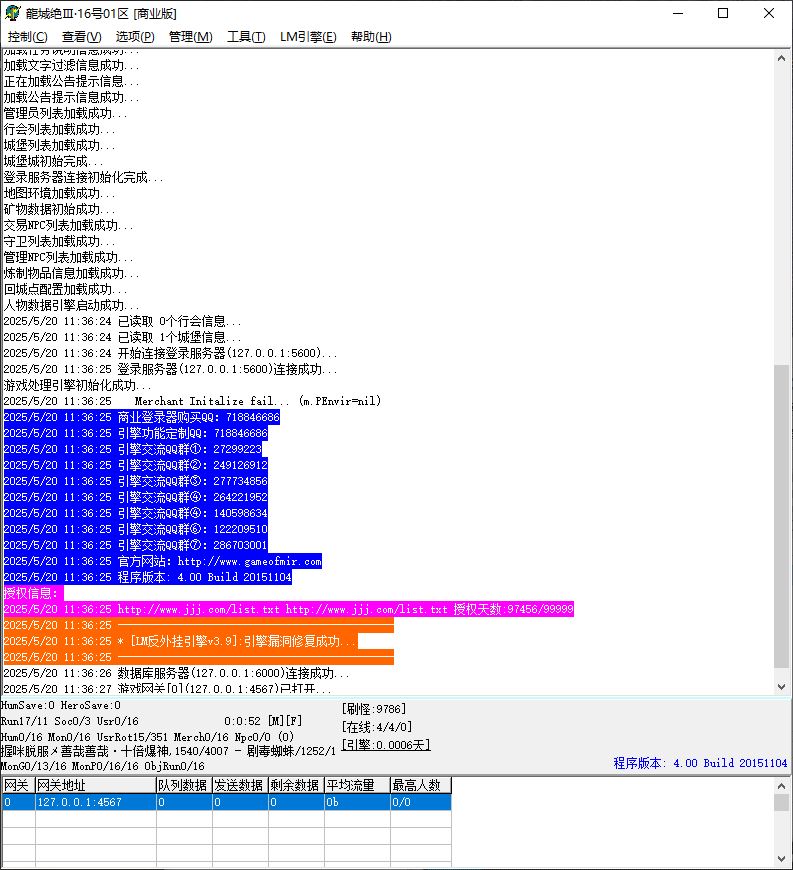Screen dimensions: 793x870
Task: Click the 回城点配置加载成功 log line
Action: (x=65, y=289)
